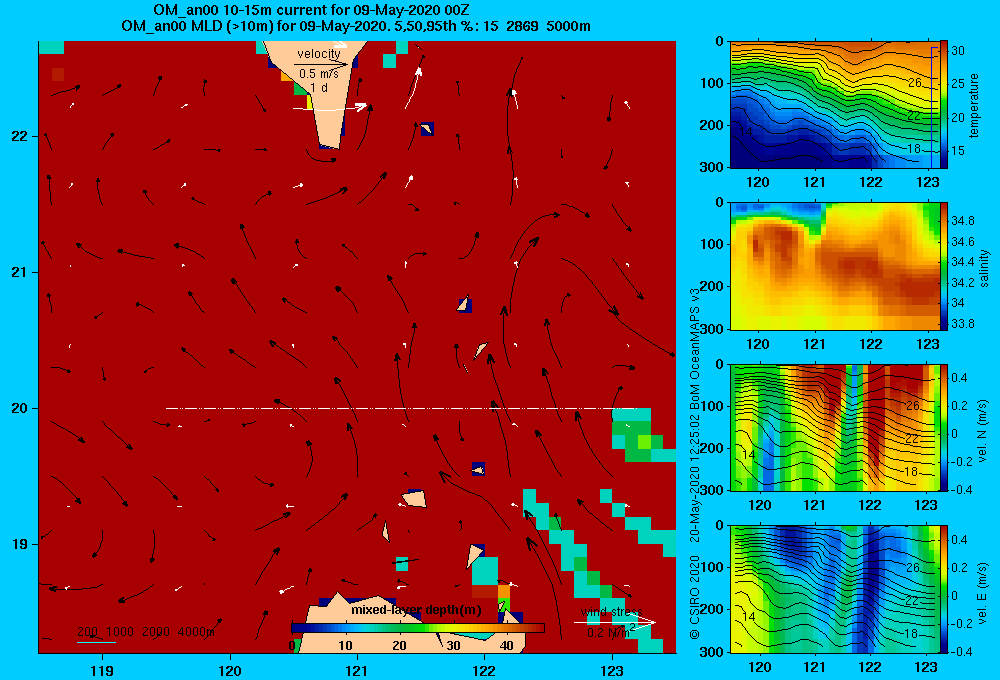Click the 40 tick on mixed-layer bar
The image size is (1000, 680).
tap(506, 645)
